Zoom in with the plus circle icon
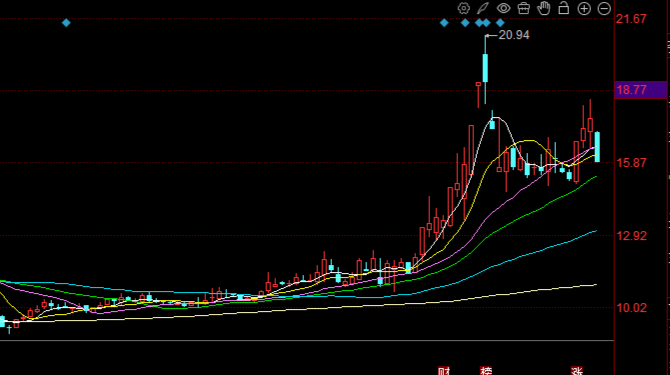This screenshot has width=670, height=375. (584, 9)
